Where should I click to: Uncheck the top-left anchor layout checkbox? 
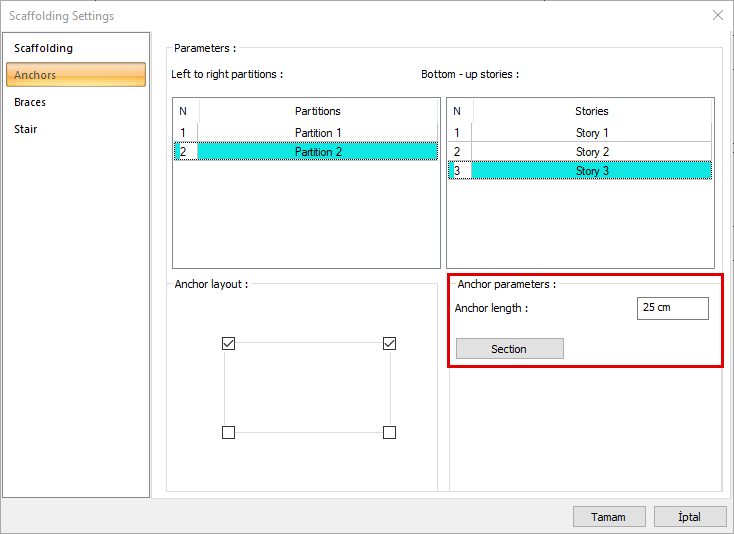pyautogui.click(x=228, y=344)
